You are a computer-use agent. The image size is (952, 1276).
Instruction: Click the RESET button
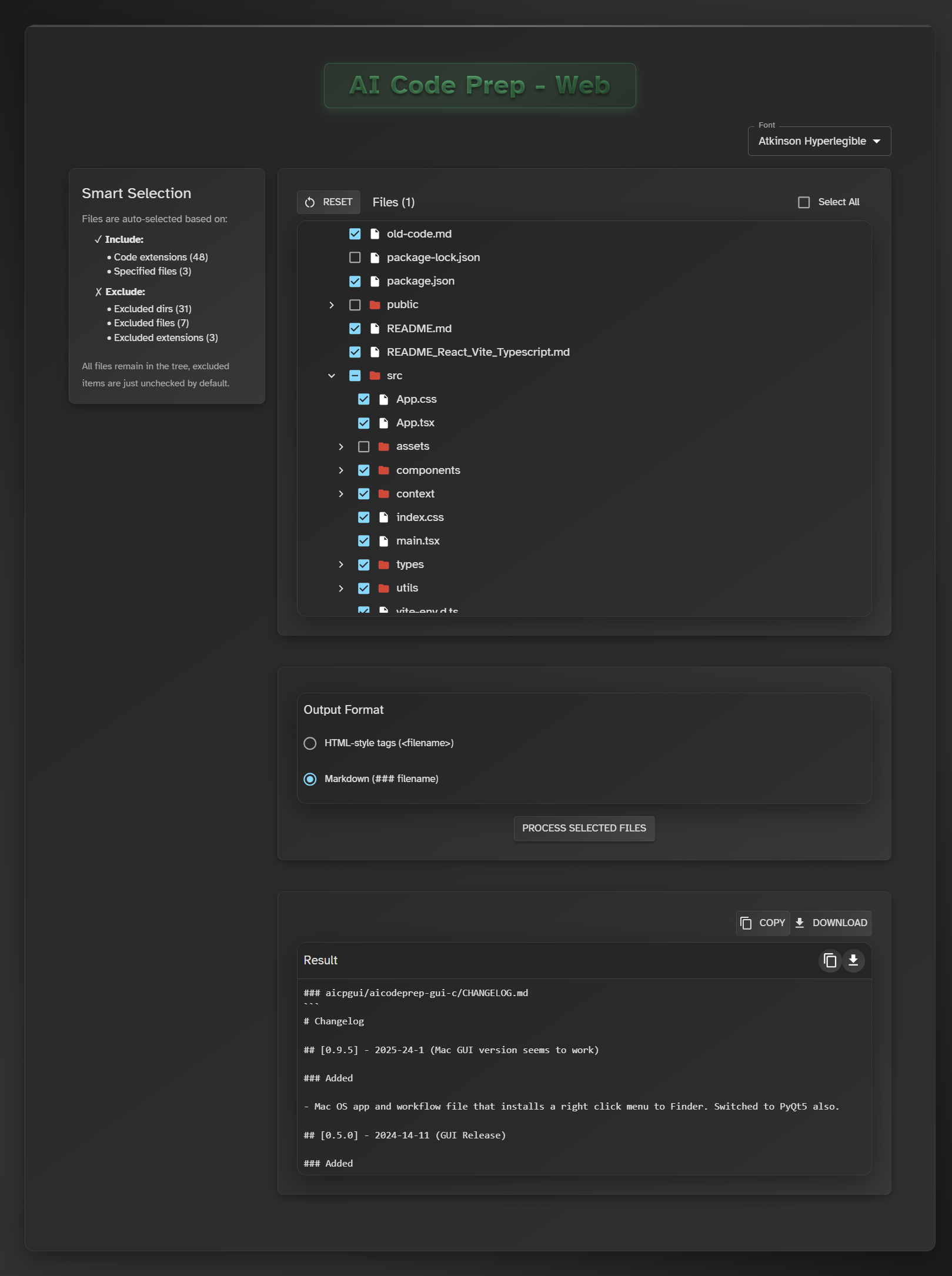pyautogui.click(x=329, y=202)
